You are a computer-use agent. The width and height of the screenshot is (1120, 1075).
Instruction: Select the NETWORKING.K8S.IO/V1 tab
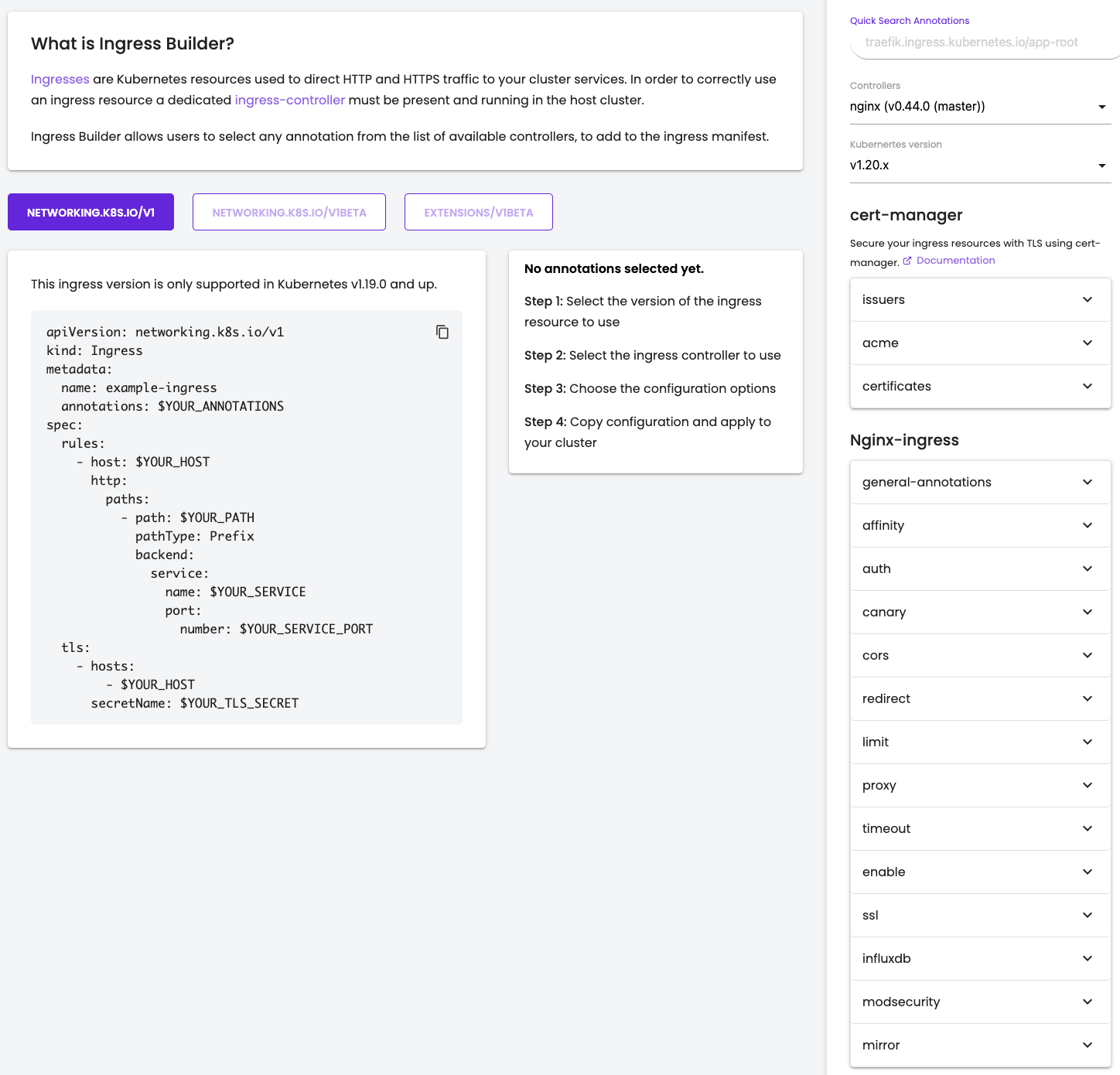(90, 213)
